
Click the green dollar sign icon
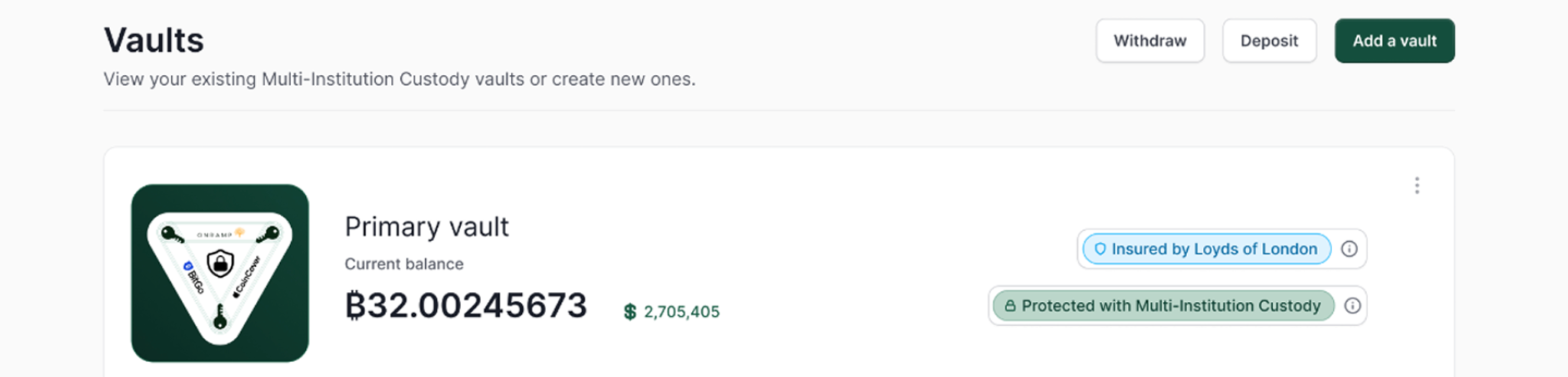tap(630, 312)
